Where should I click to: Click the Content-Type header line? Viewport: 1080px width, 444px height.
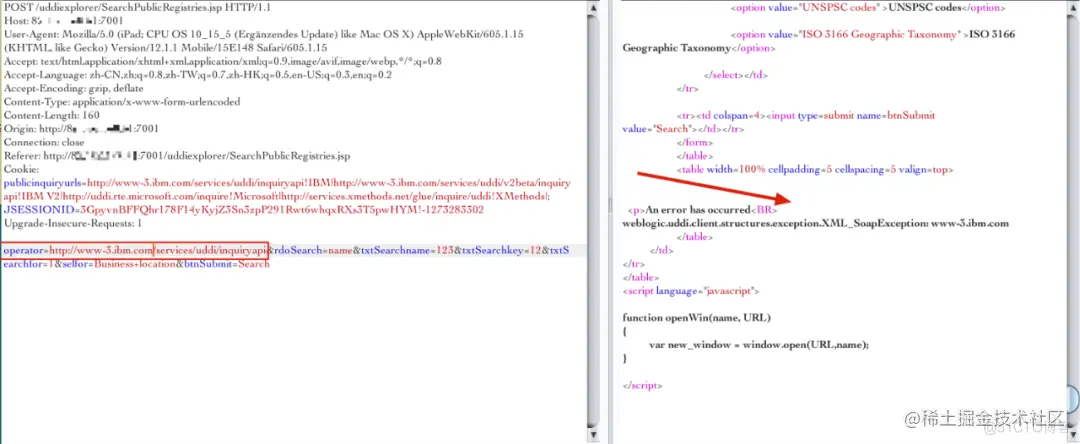click(122, 102)
